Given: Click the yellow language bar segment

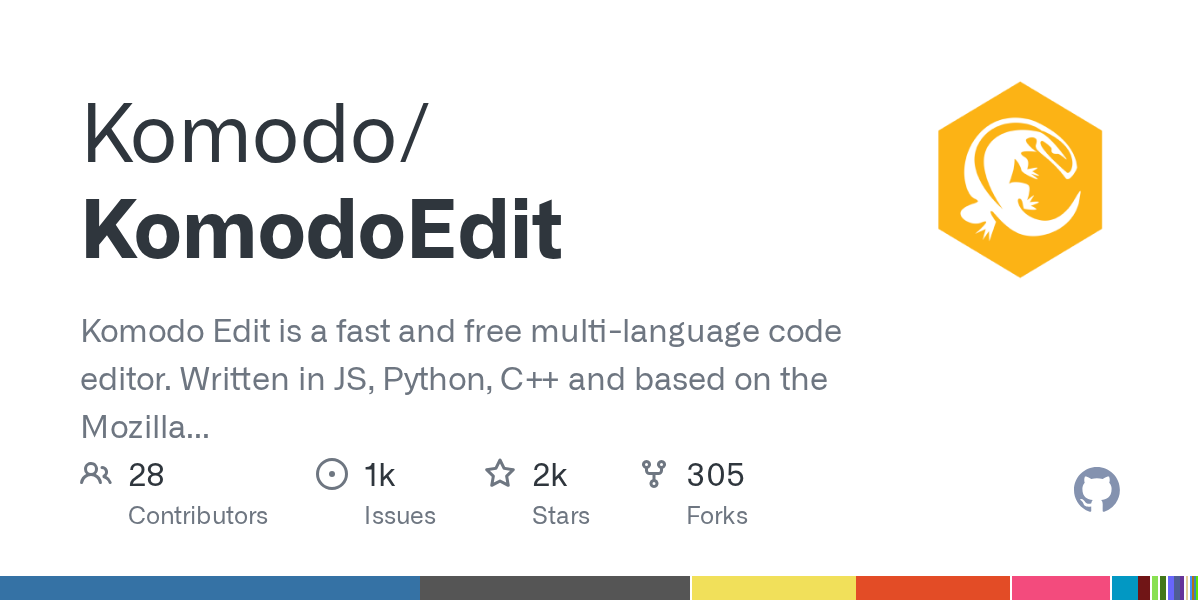Looking at the screenshot, I should [773, 588].
